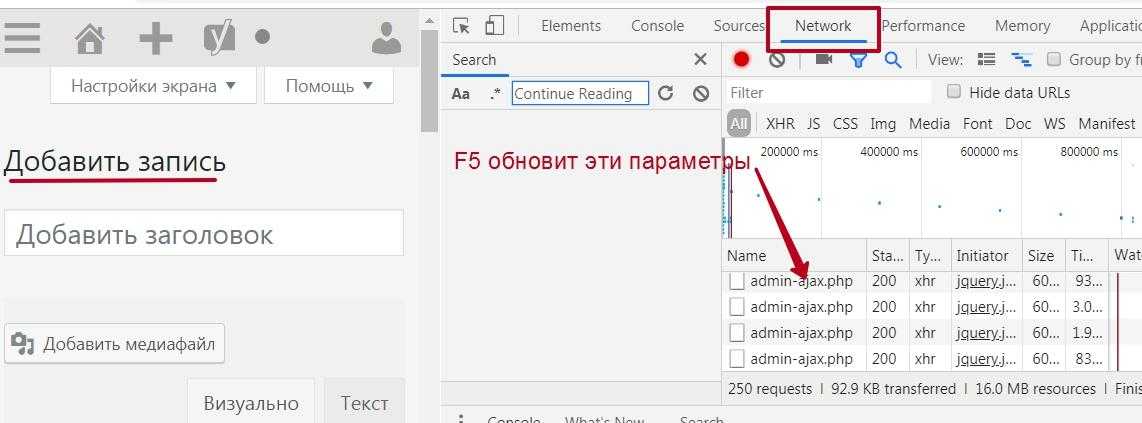
Task: Click the inspect element cursor icon
Action: tap(461, 26)
